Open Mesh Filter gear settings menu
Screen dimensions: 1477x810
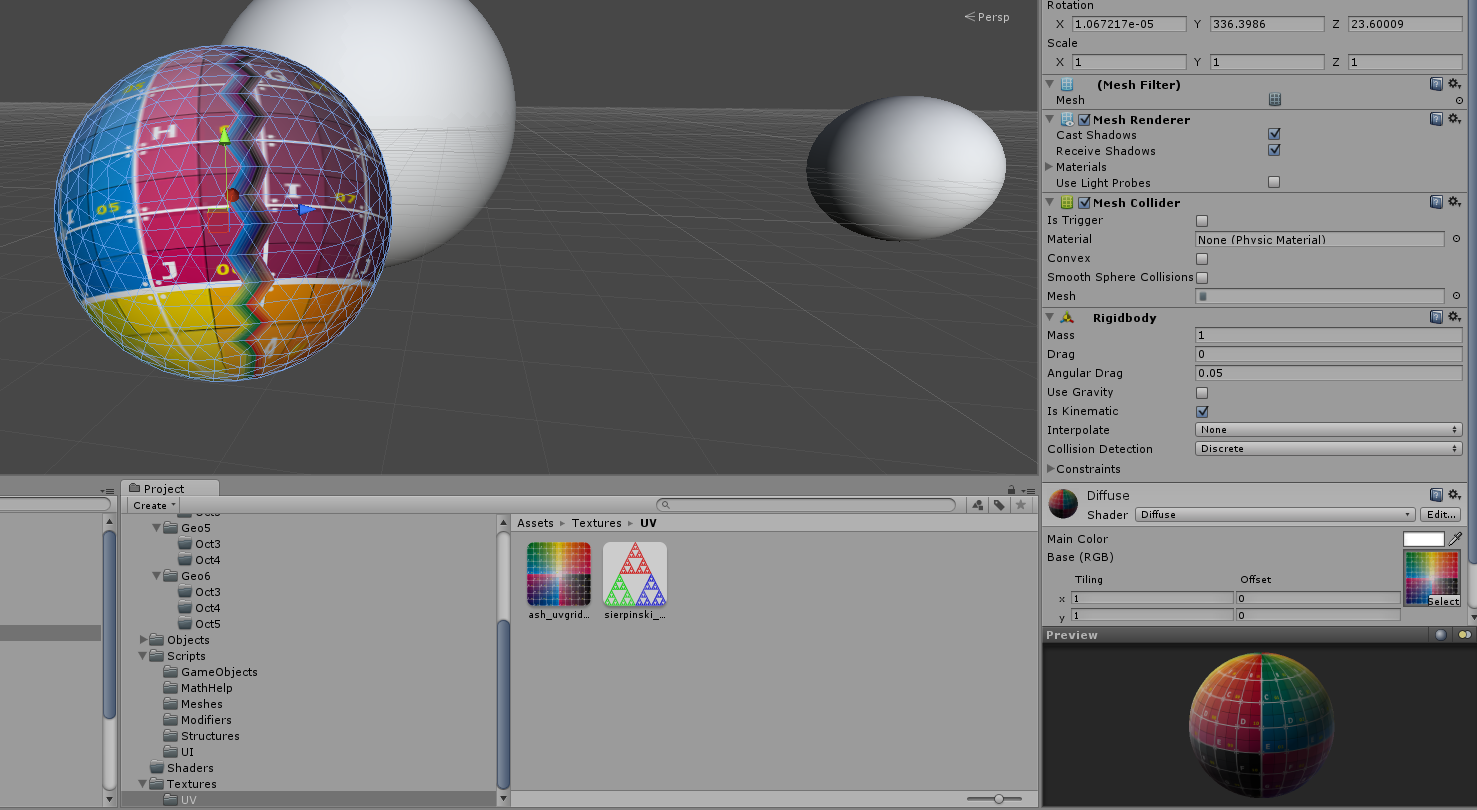(1454, 85)
